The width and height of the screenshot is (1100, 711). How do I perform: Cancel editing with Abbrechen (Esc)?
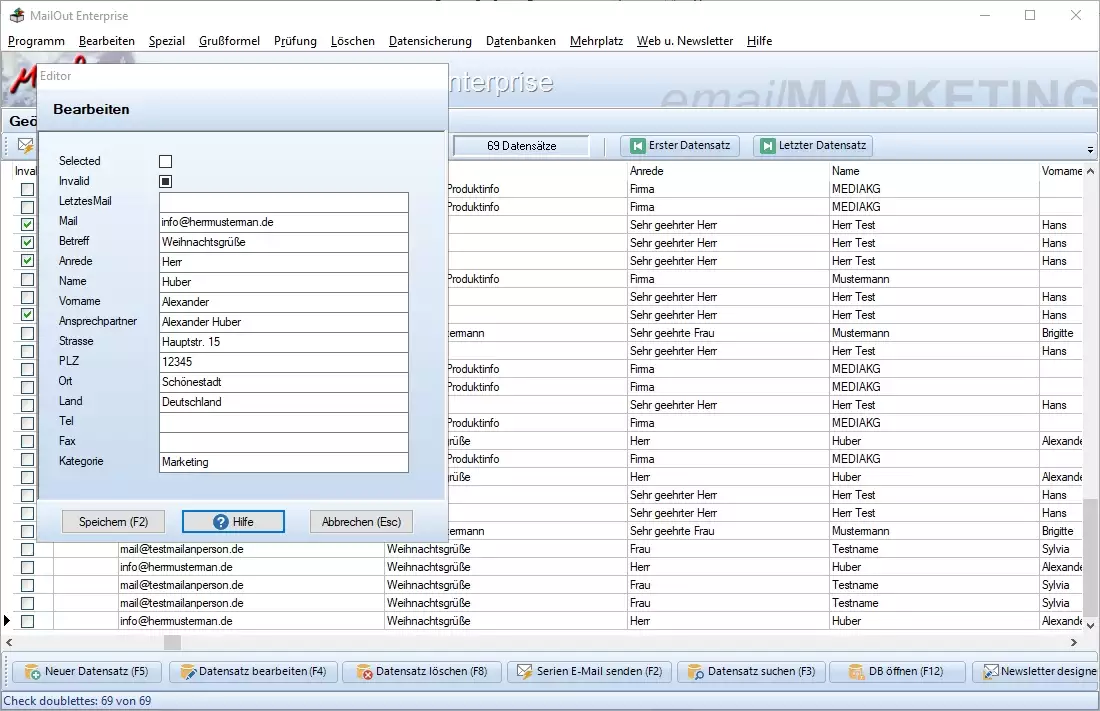click(x=361, y=522)
